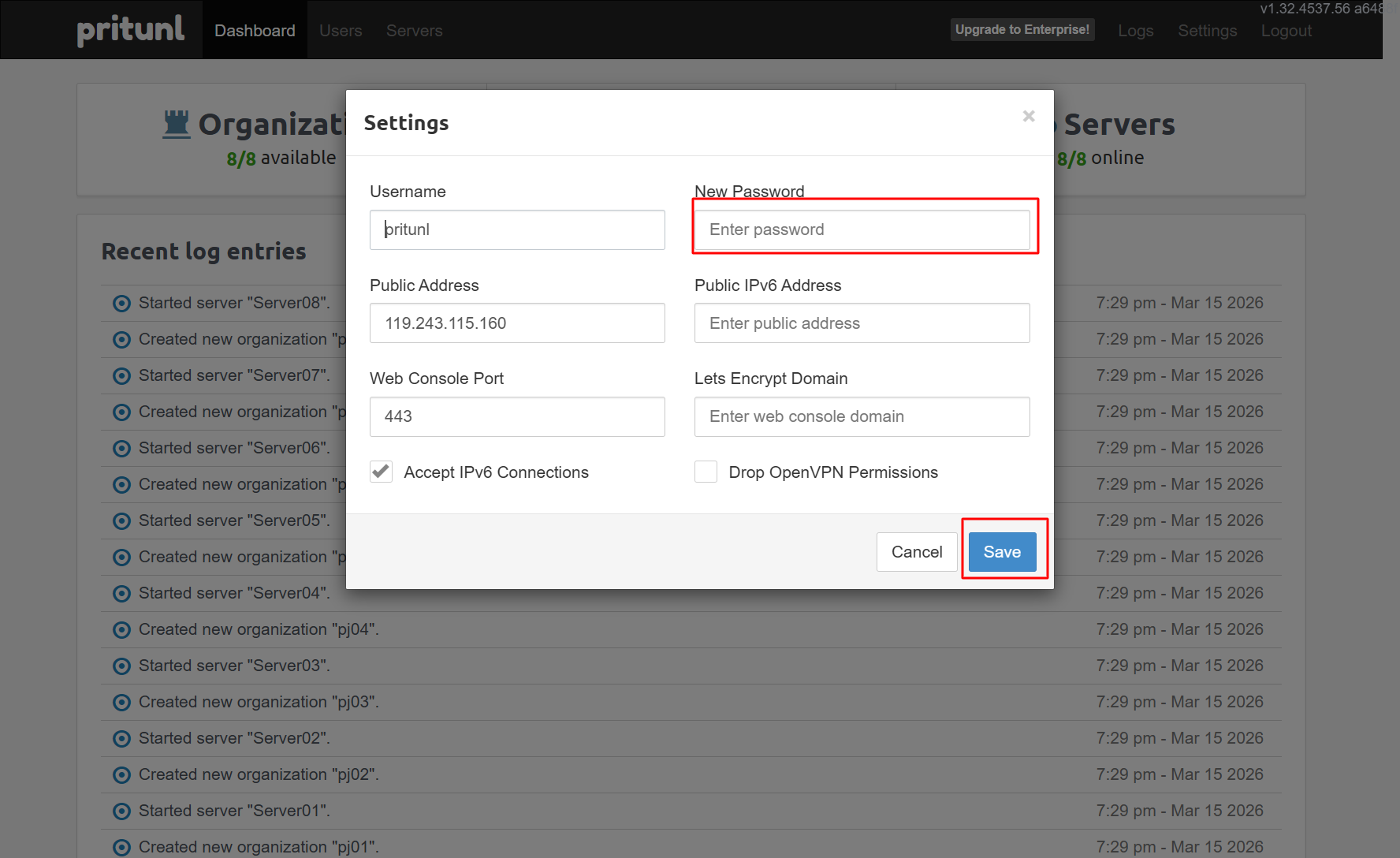
Task: Click the log icon beside Created new organization pj01
Action: click(x=121, y=847)
